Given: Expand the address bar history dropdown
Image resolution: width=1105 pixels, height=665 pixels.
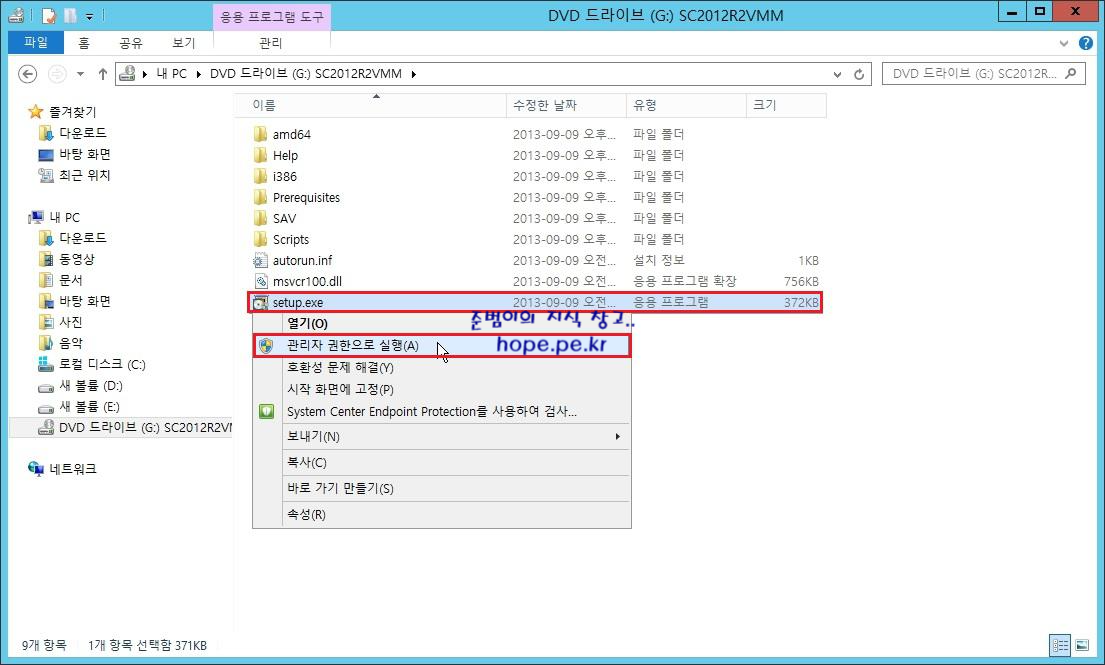Looking at the screenshot, I should [837, 74].
